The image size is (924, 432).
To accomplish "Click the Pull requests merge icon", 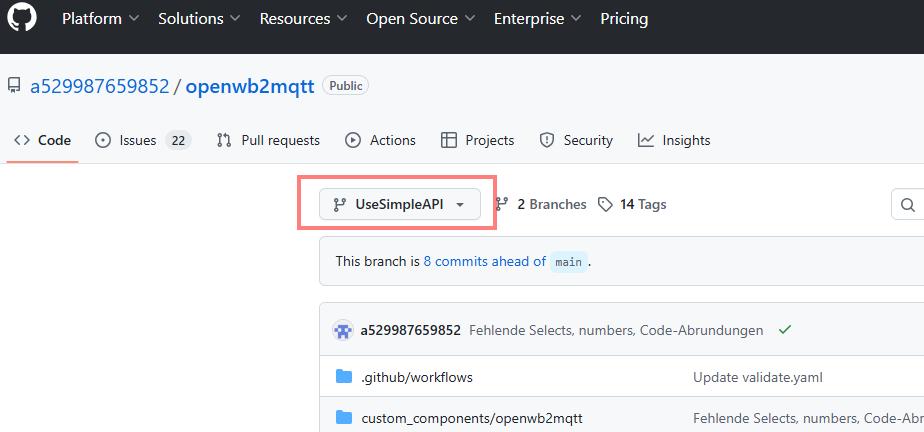I will pyautogui.click(x=224, y=140).
